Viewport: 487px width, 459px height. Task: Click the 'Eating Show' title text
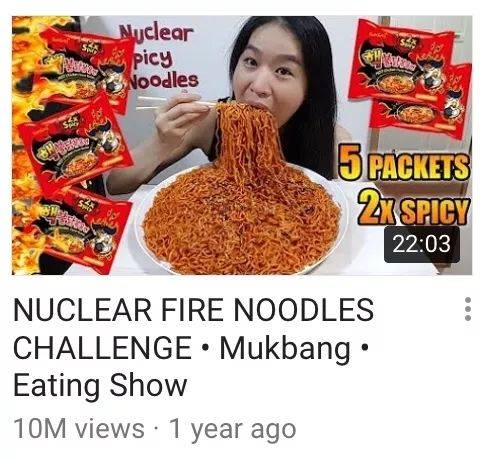point(100,386)
